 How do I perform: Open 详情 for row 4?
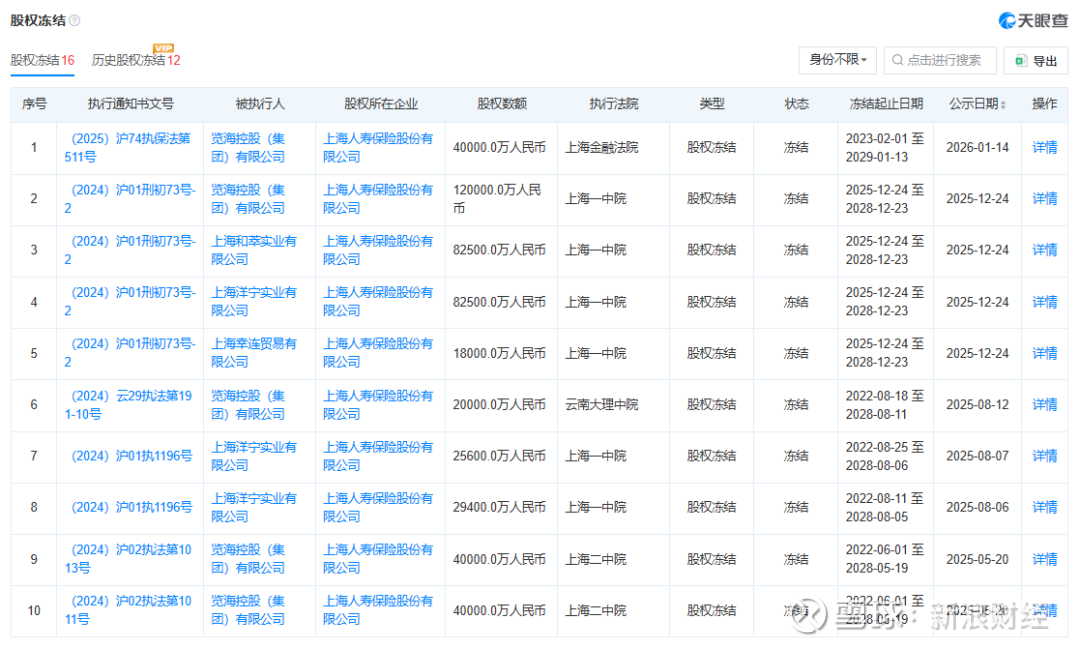1044,302
